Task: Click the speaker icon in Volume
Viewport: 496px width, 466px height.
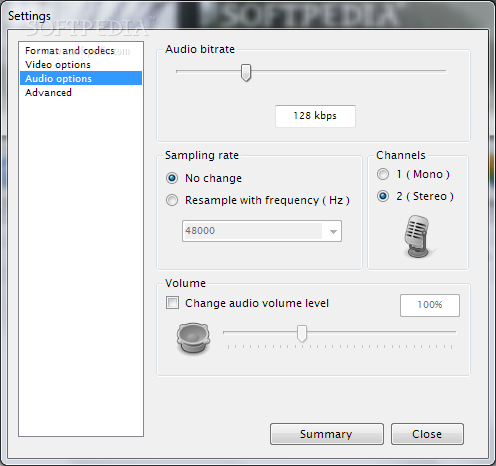Action: point(193,338)
